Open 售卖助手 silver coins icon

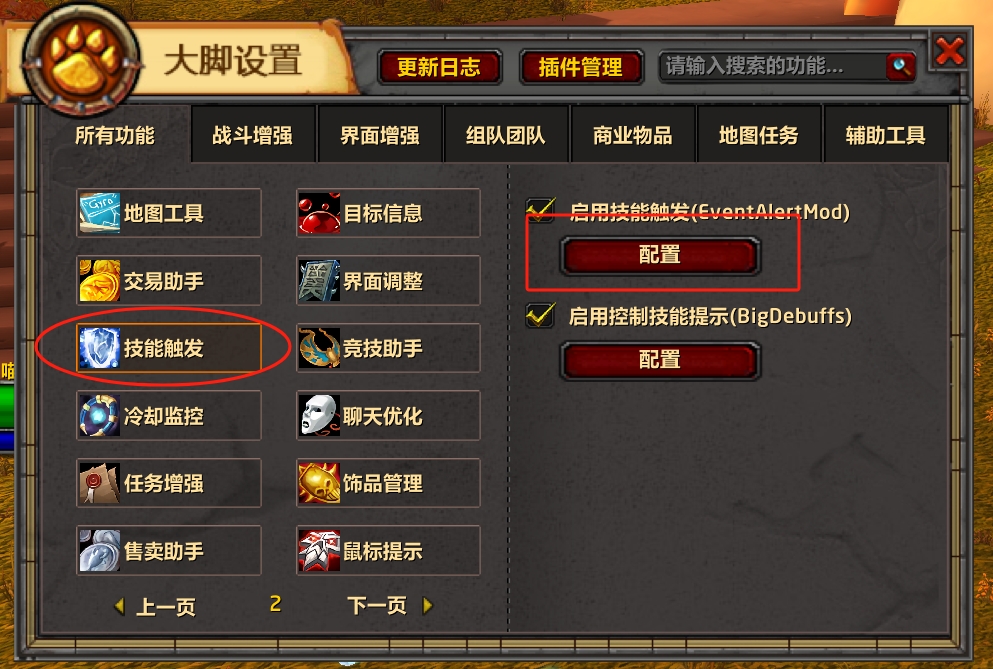[99, 551]
